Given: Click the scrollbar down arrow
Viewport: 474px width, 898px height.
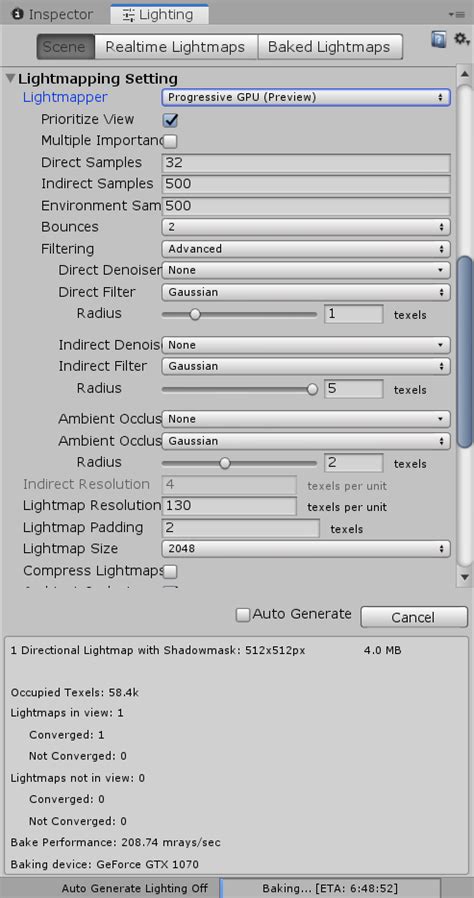Looking at the screenshot, I should (x=464, y=577).
